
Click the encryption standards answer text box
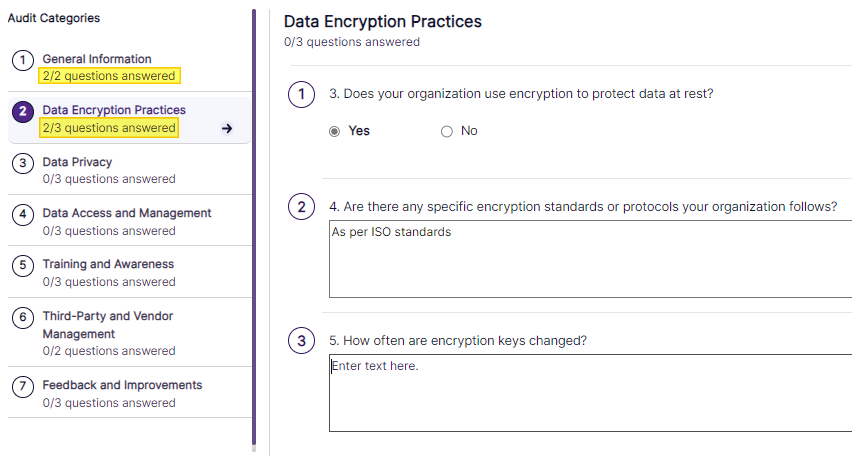[590, 259]
